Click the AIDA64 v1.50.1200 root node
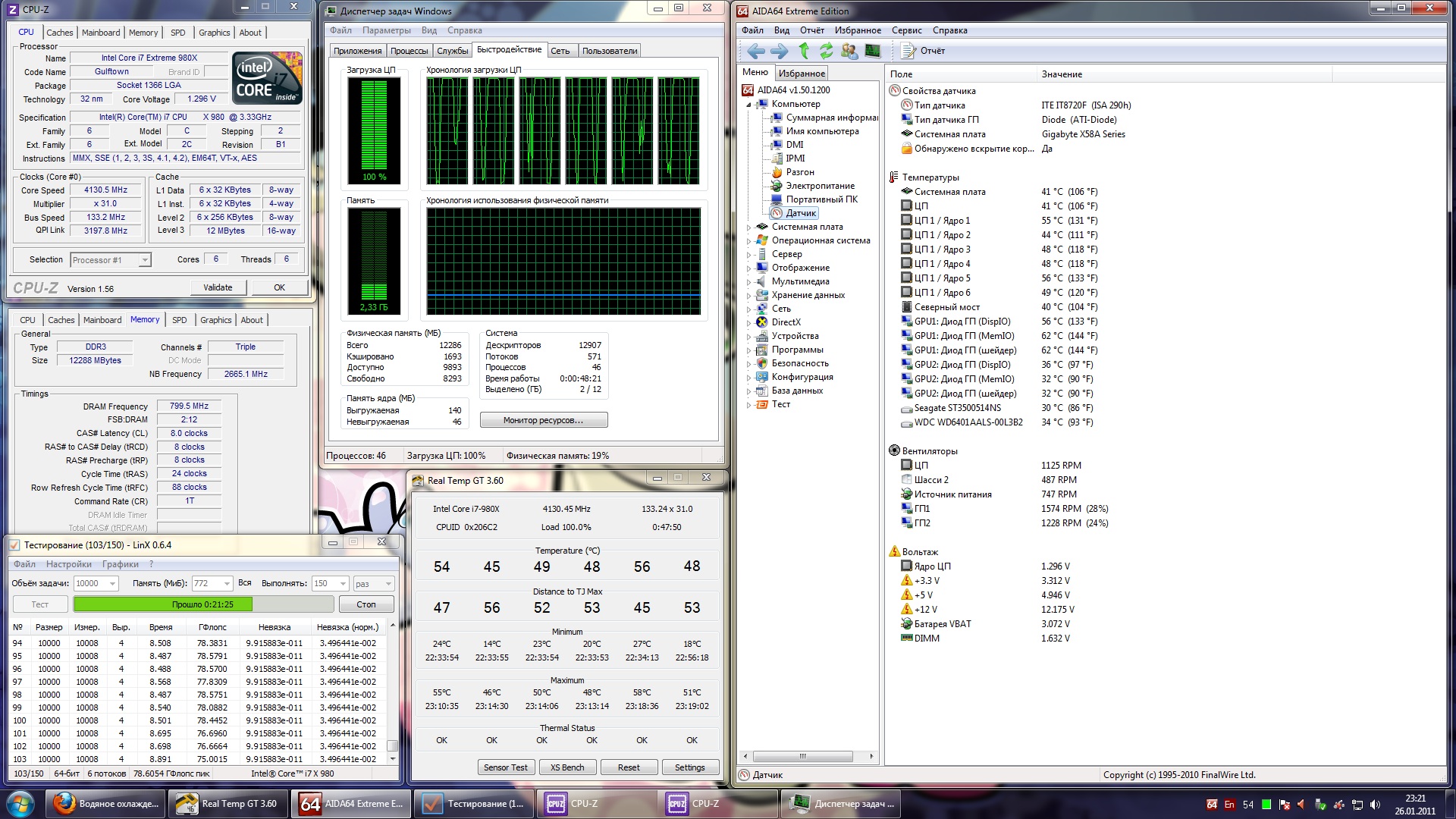Viewport: 1456px width, 819px height. (786, 90)
